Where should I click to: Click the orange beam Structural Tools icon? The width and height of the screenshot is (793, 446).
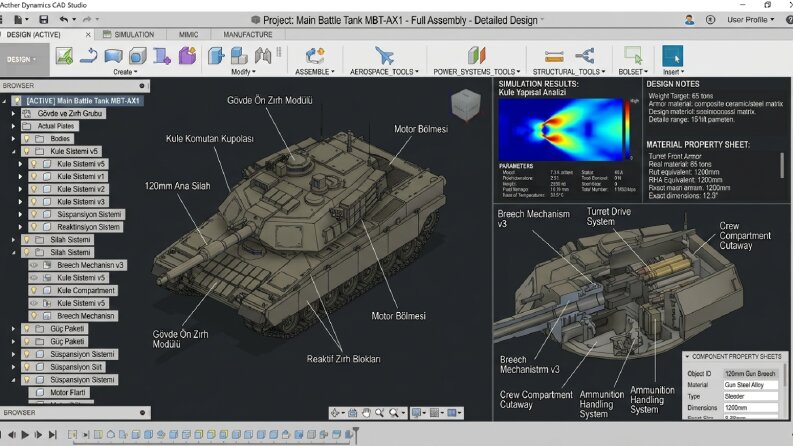click(x=554, y=56)
